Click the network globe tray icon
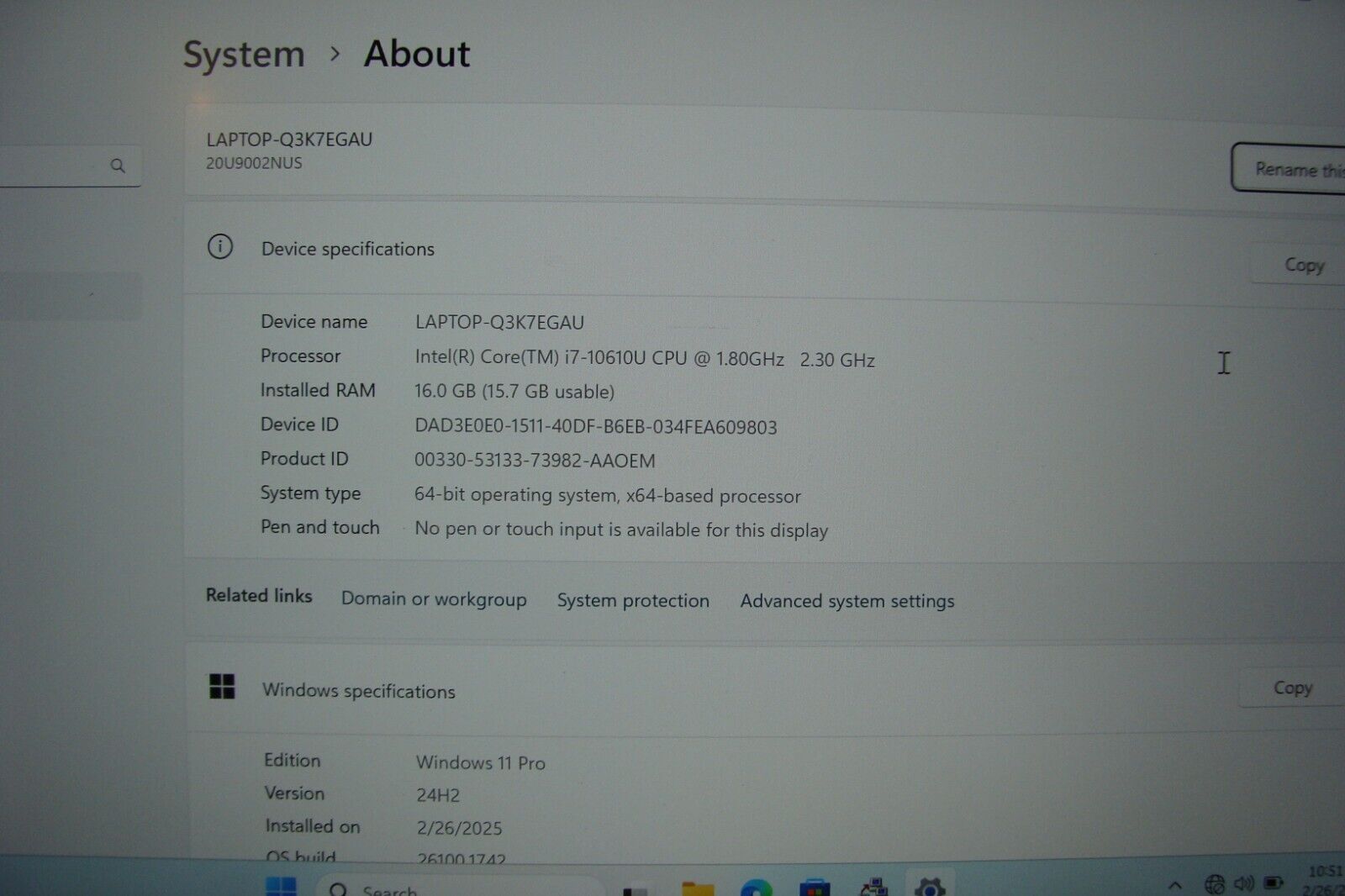The width and height of the screenshot is (1345, 896). pyautogui.click(x=1214, y=883)
